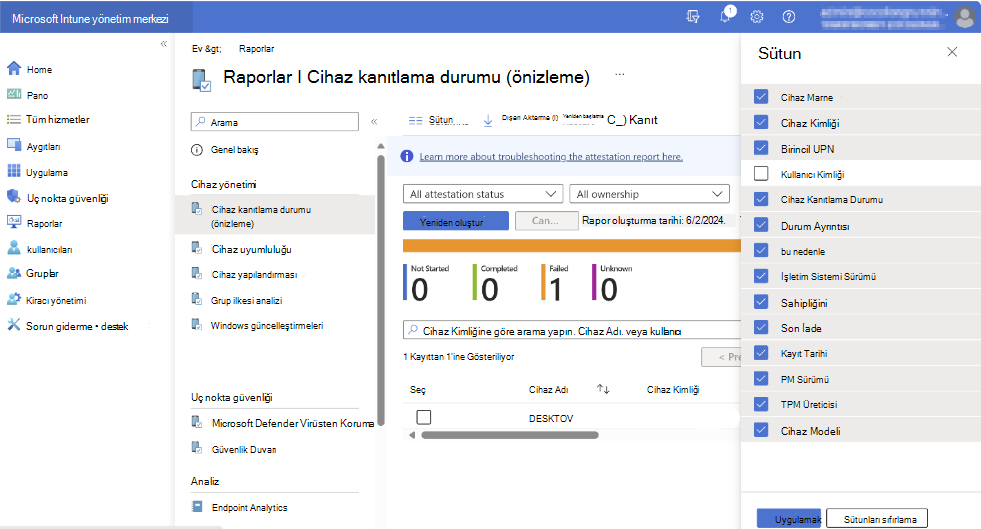Open Tüm hizmetler list icon
The image size is (981, 529).
[x=14, y=119]
